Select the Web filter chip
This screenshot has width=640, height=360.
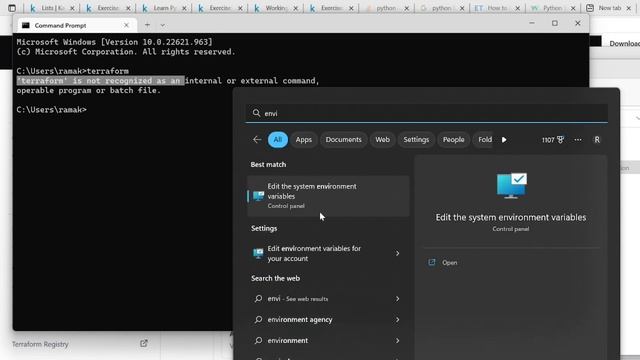(x=382, y=140)
